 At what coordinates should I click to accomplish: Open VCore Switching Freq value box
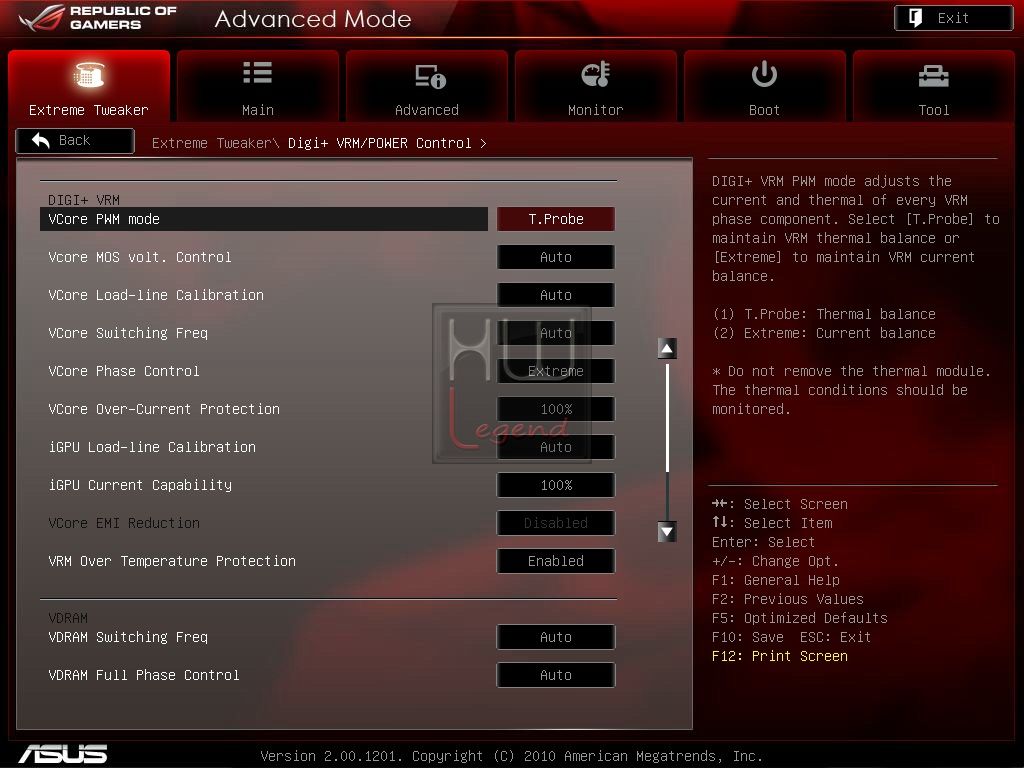(556, 333)
